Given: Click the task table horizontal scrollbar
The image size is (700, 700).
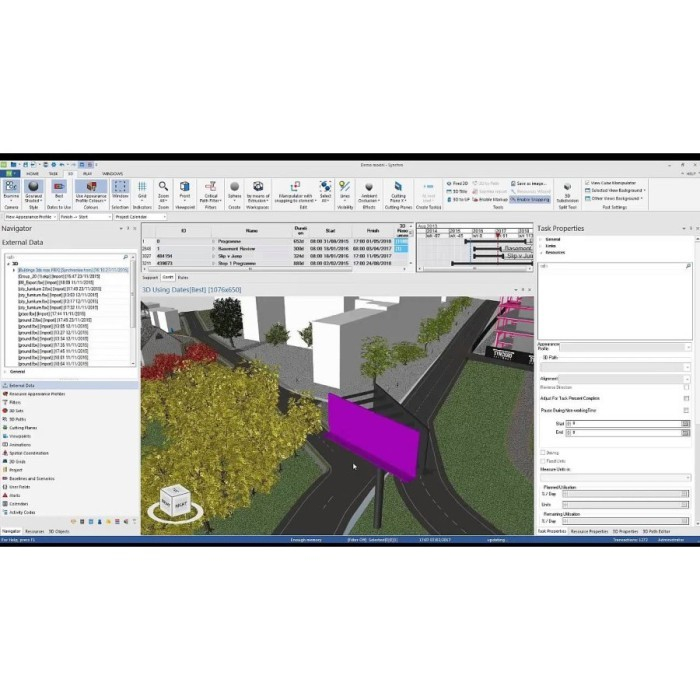Looking at the screenshot, I should click(250, 269).
